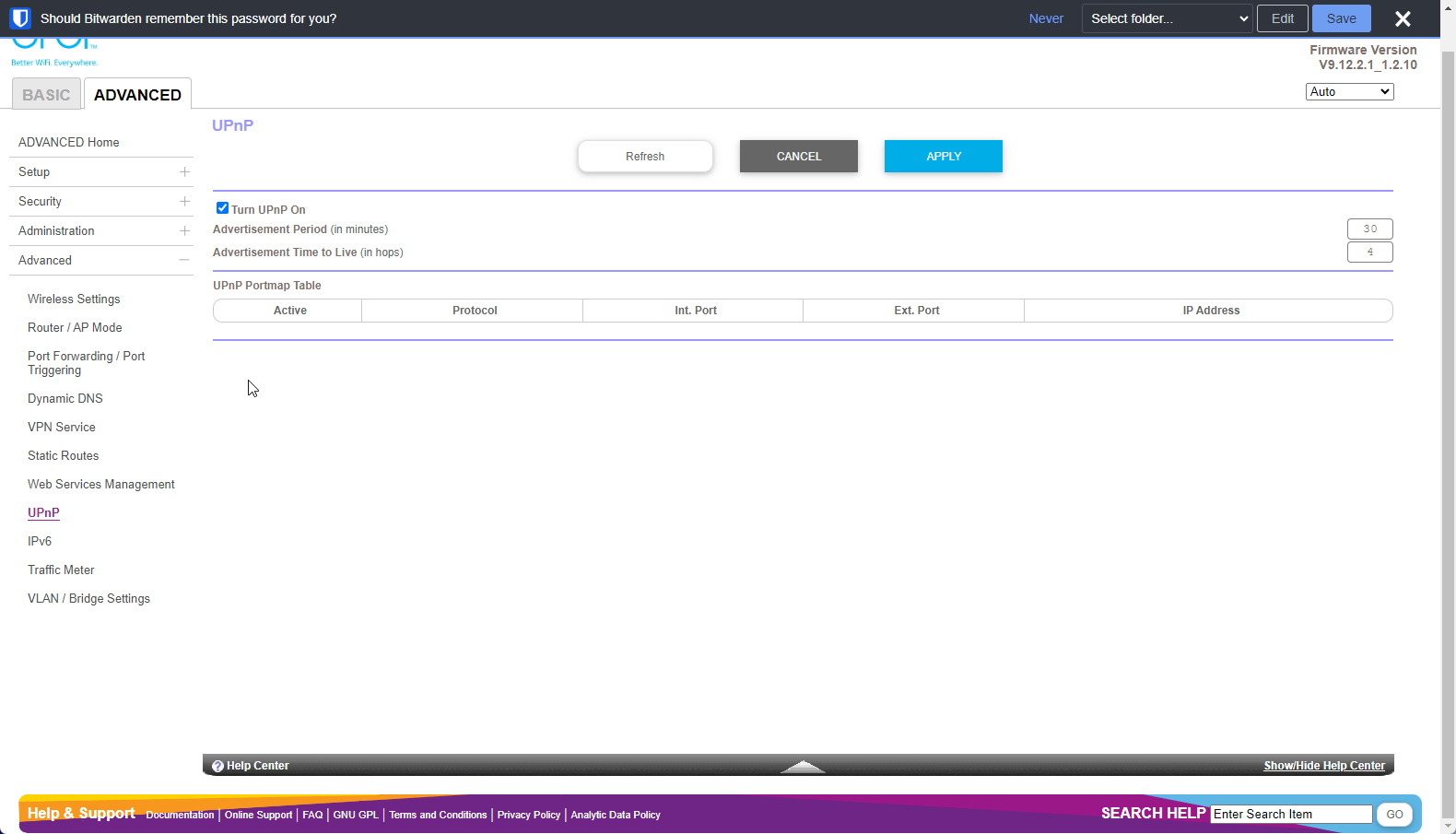Collapse the Advanced section minus icon
The width and height of the screenshot is (1456, 834).
coord(184,261)
